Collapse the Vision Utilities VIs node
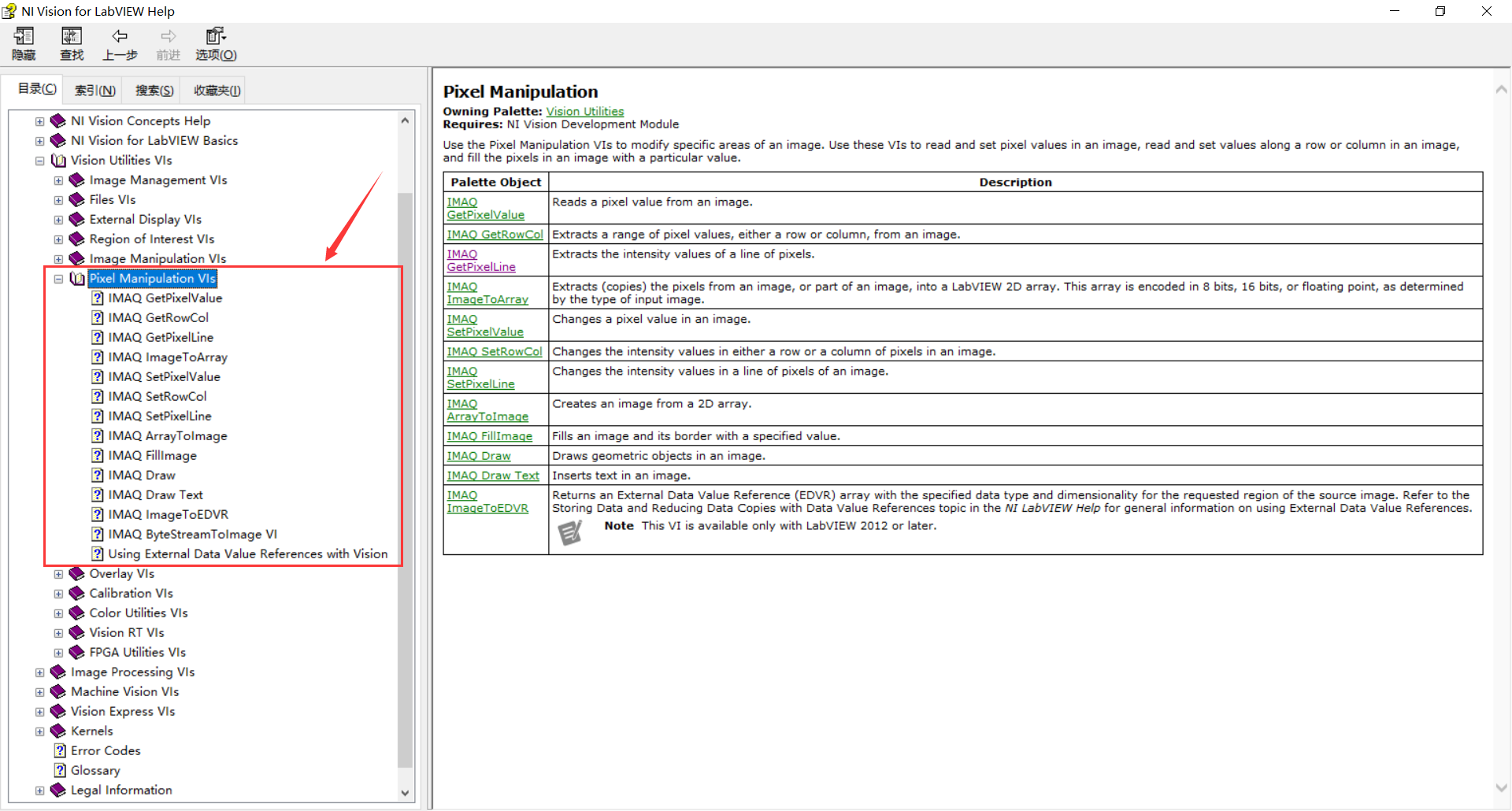The width and height of the screenshot is (1512, 811). click(39, 161)
